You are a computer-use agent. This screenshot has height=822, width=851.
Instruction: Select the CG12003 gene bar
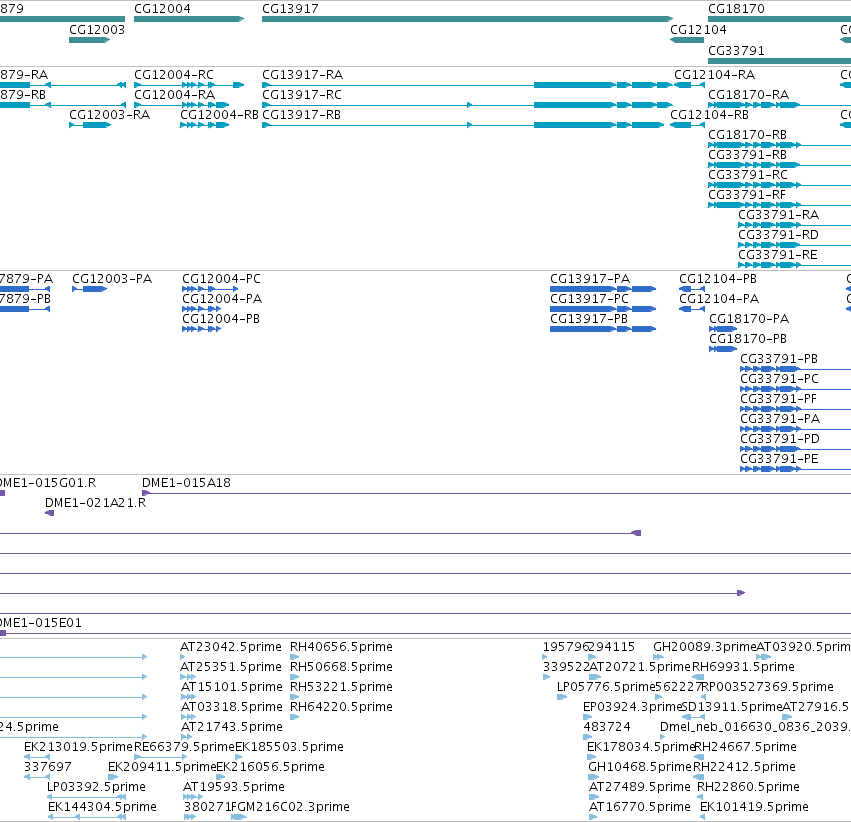click(90, 40)
